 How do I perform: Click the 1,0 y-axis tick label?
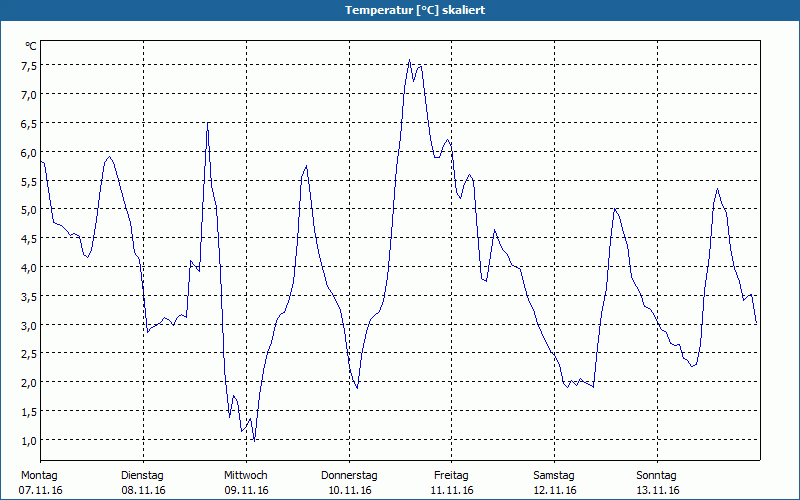coord(29,441)
